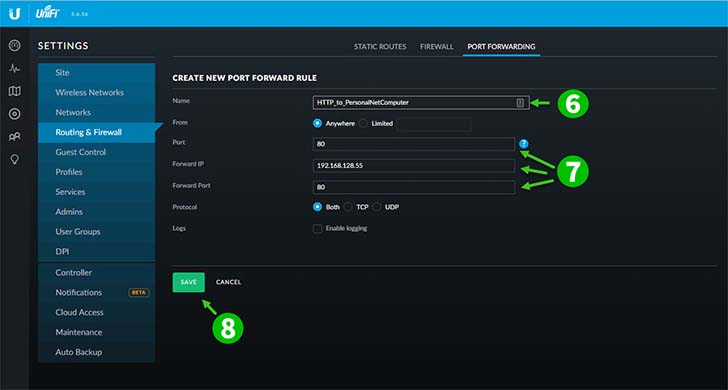Click the blue help icon beside Port
Image resolution: width=728 pixels, height=390 pixels.
coord(524,144)
